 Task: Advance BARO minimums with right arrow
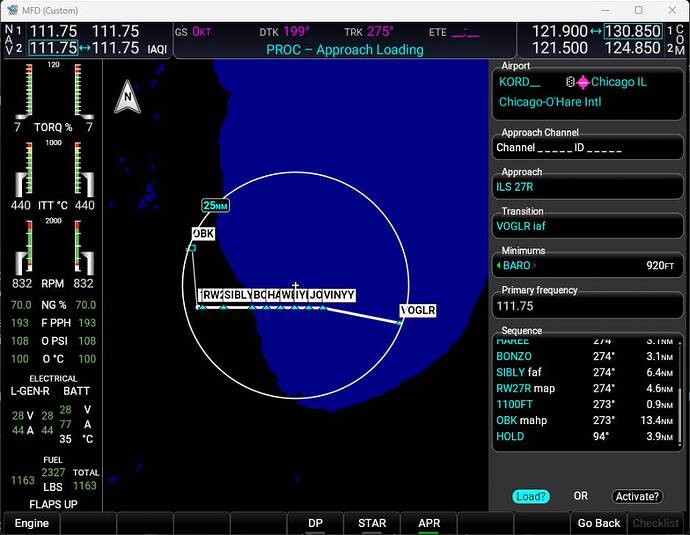pos(534,266)
